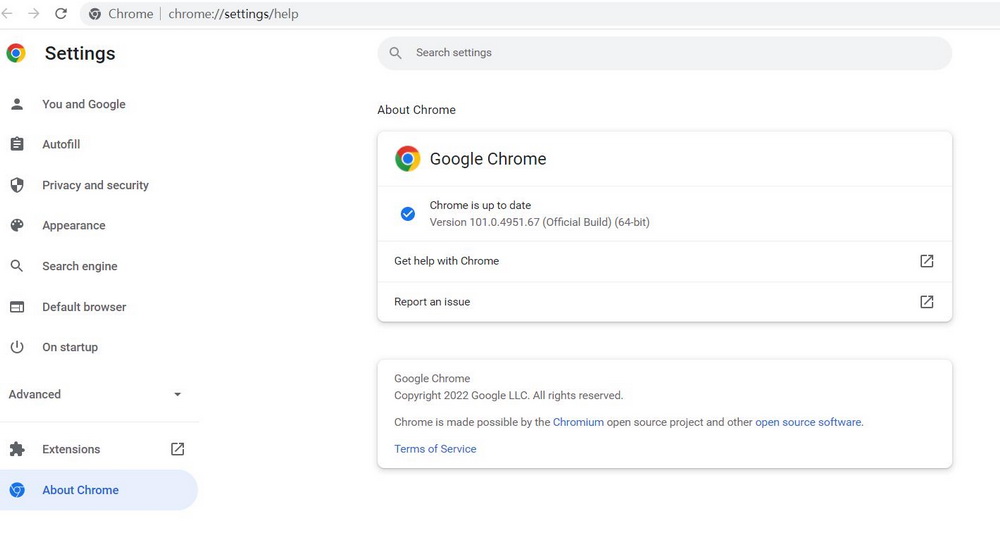Click the On startup power icon
Screen dimensions: 1000x545
(x=17, y=347)
